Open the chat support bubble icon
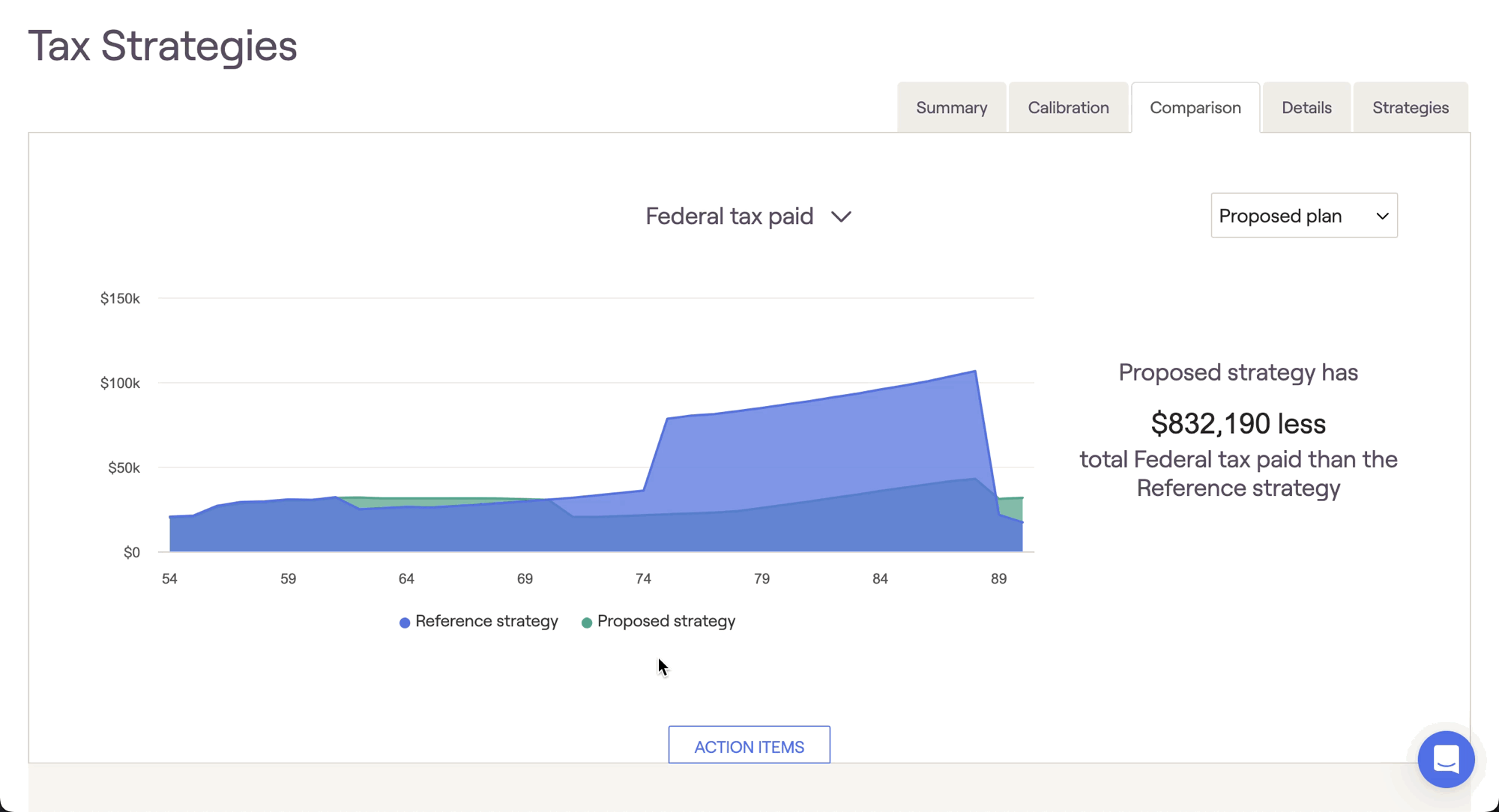Viewport: 1499px width, 812px height. 1446,759
